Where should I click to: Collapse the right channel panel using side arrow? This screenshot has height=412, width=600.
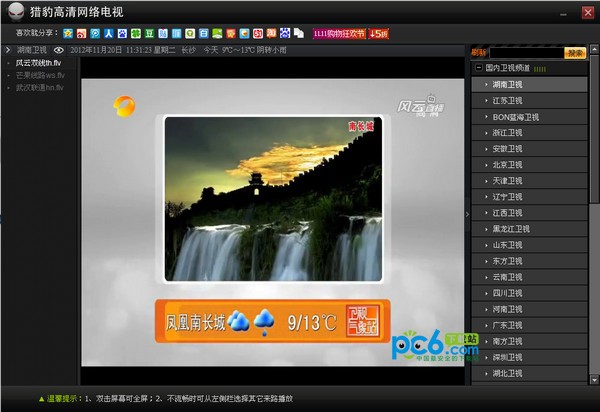tap(465, 212)
